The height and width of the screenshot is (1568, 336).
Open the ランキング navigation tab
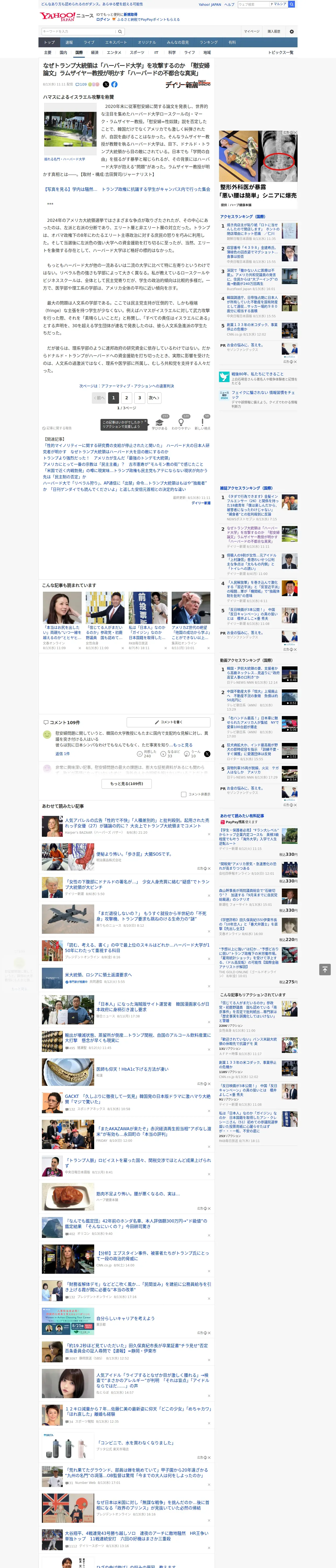(209, 43)
